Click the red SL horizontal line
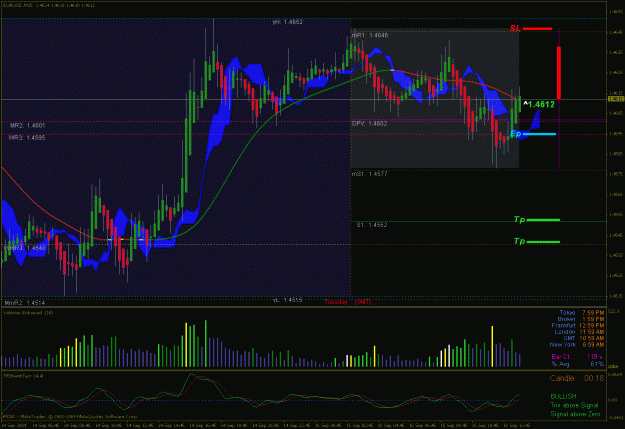This screenshot has height=429, width=625. tap(537, 29)
